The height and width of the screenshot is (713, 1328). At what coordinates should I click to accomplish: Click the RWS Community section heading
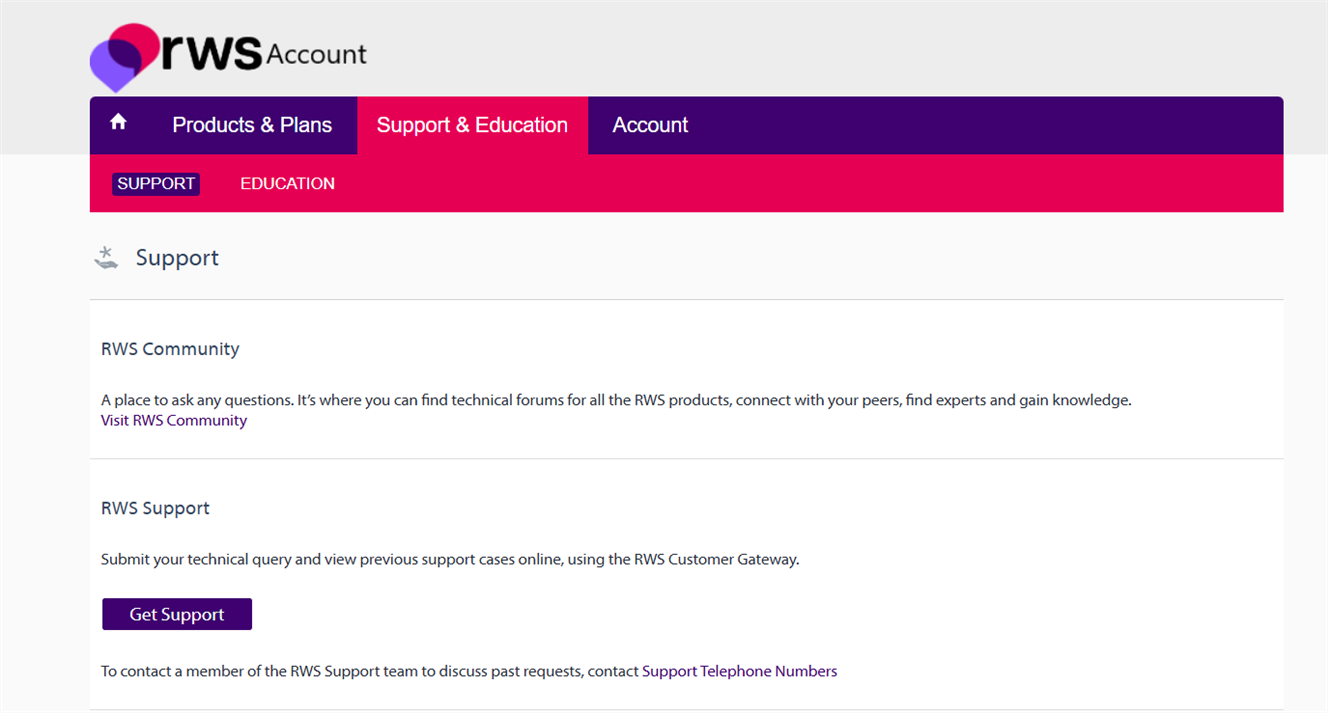170,349
